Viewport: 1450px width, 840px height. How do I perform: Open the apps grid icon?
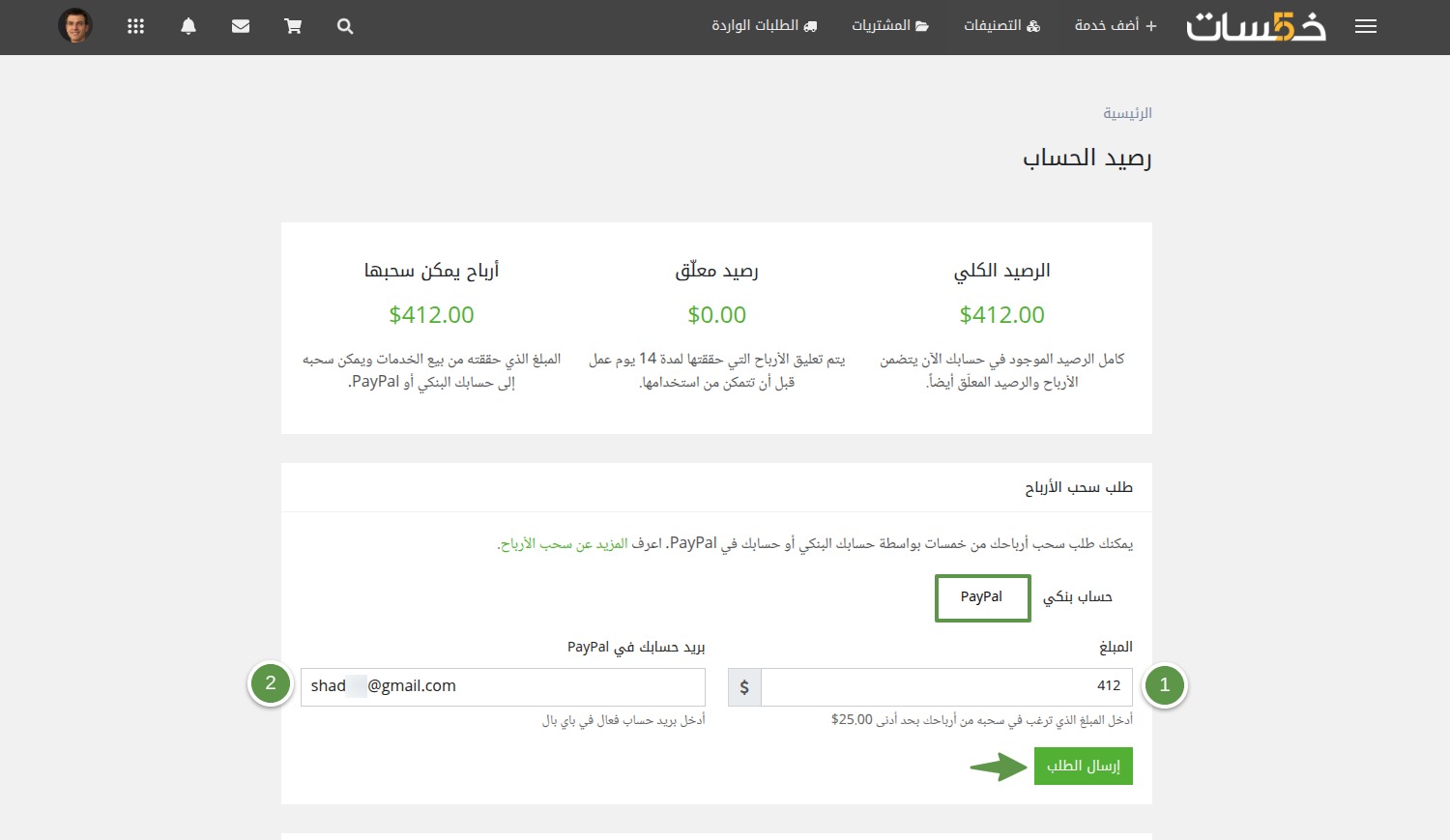(x=135, y=27)
